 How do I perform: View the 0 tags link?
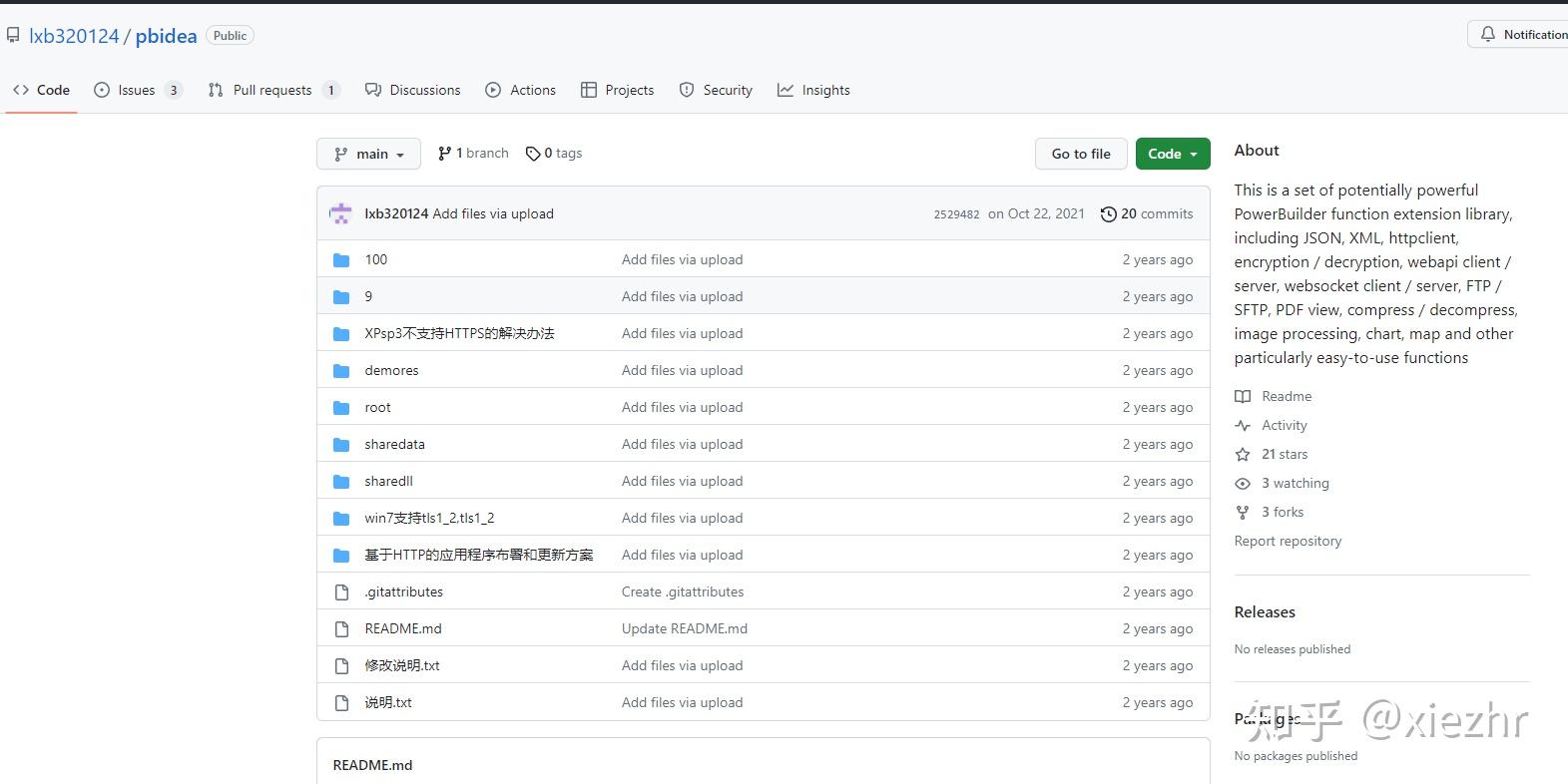point(554,154)
